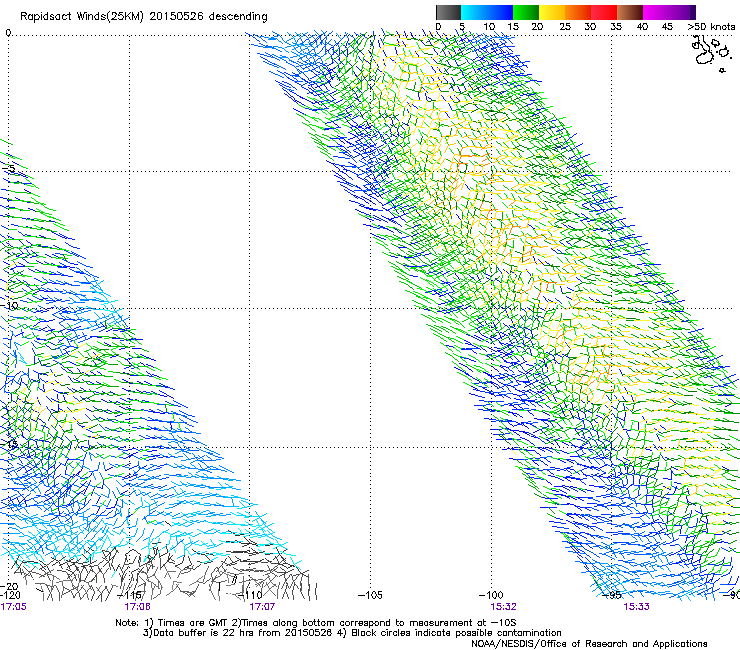
Task: Click the -105 longitude axis label
Action: (x=370, y=595)
